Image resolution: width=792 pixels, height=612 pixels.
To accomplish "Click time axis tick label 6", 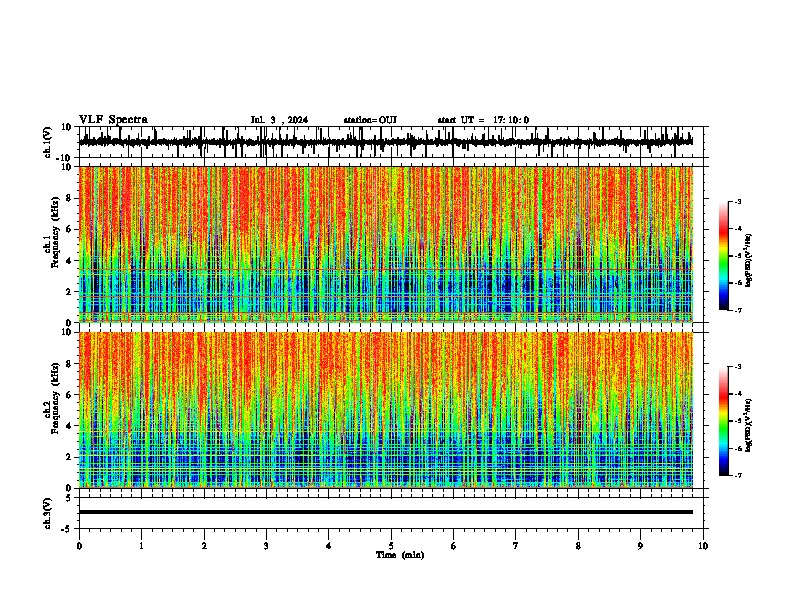I will point(454,546).
